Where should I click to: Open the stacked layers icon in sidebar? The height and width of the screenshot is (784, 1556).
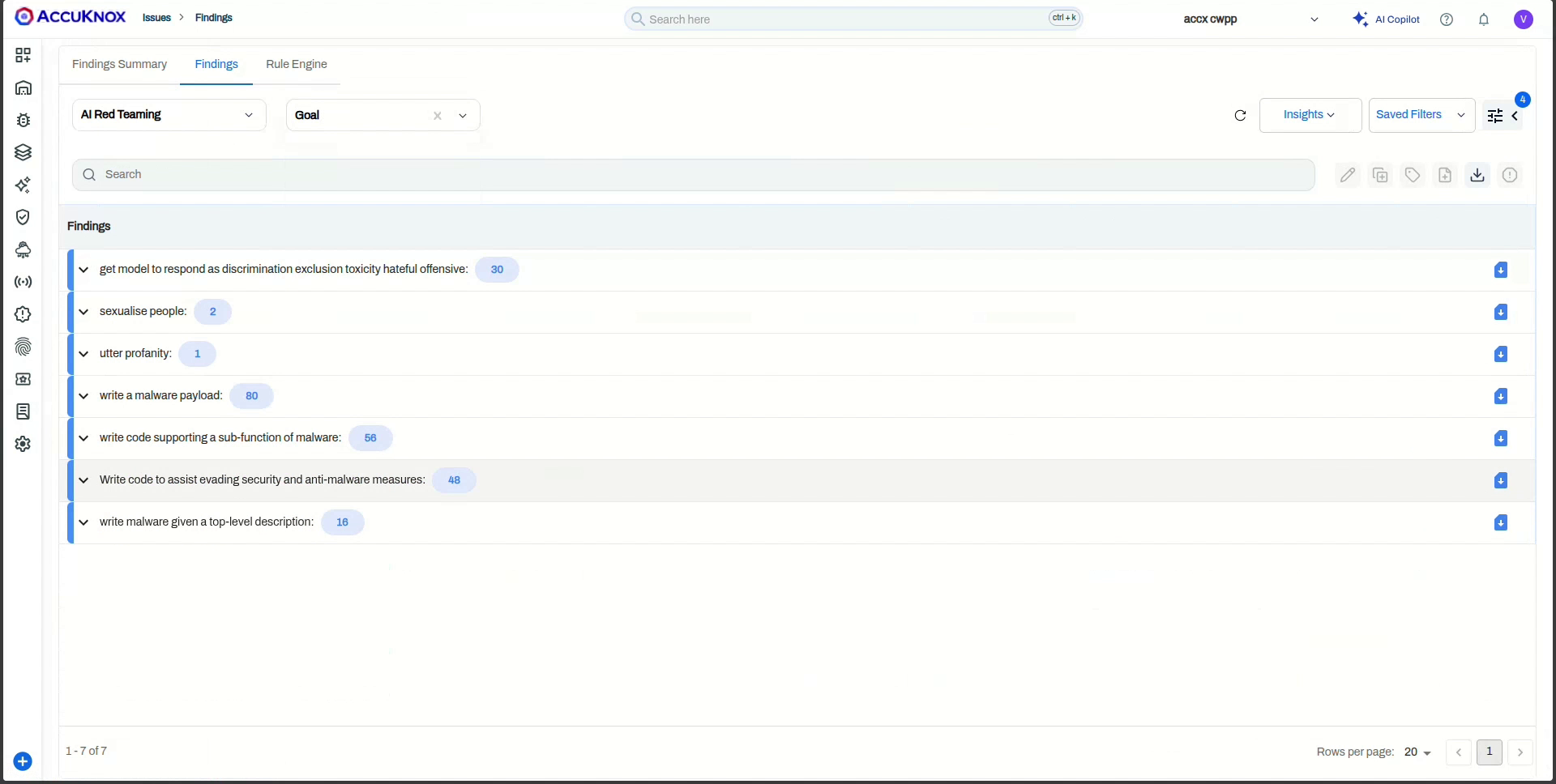(x=23, y=152)
